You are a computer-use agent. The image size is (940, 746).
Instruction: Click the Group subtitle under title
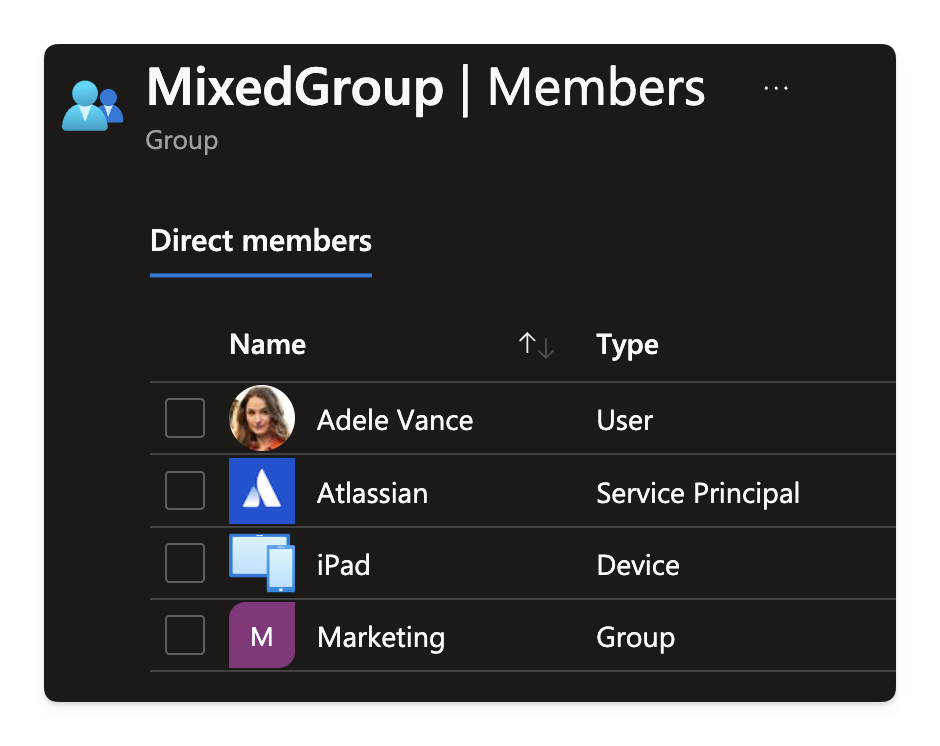(x=182, y=140)
